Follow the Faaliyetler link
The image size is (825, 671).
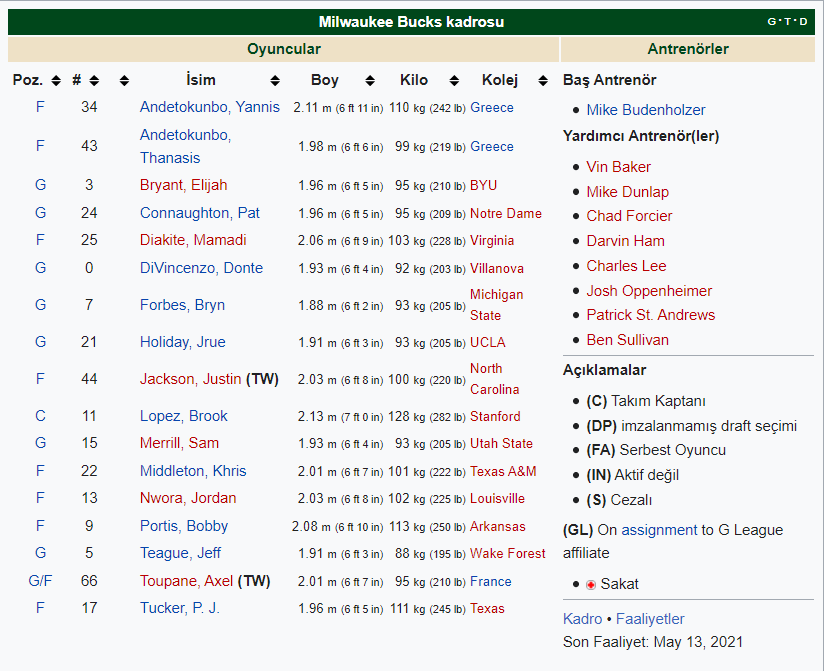pyautogui.click(x=650, y=619)
